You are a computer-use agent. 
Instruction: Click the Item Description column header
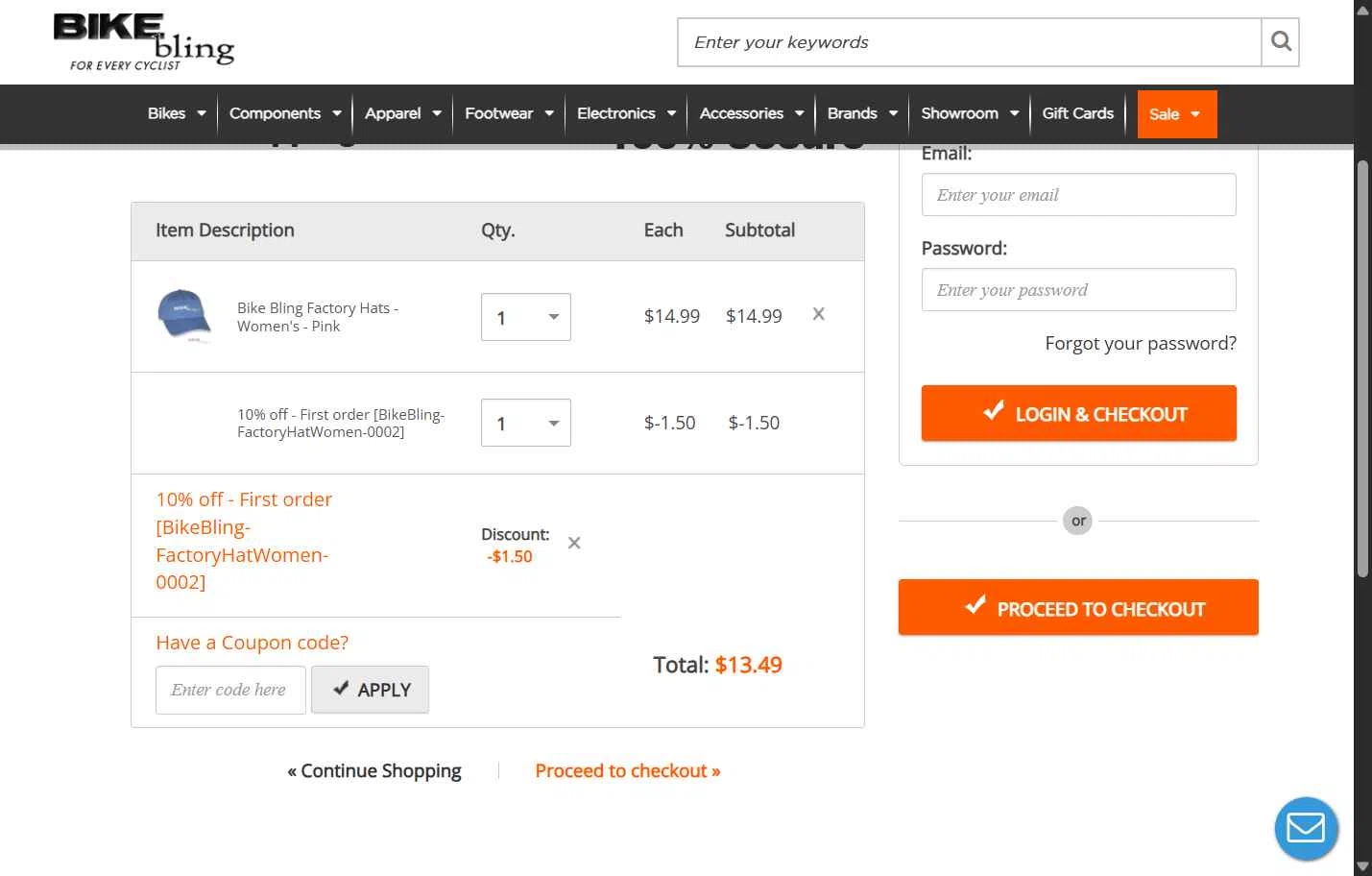pyautogui.click(x=225, y=230)
